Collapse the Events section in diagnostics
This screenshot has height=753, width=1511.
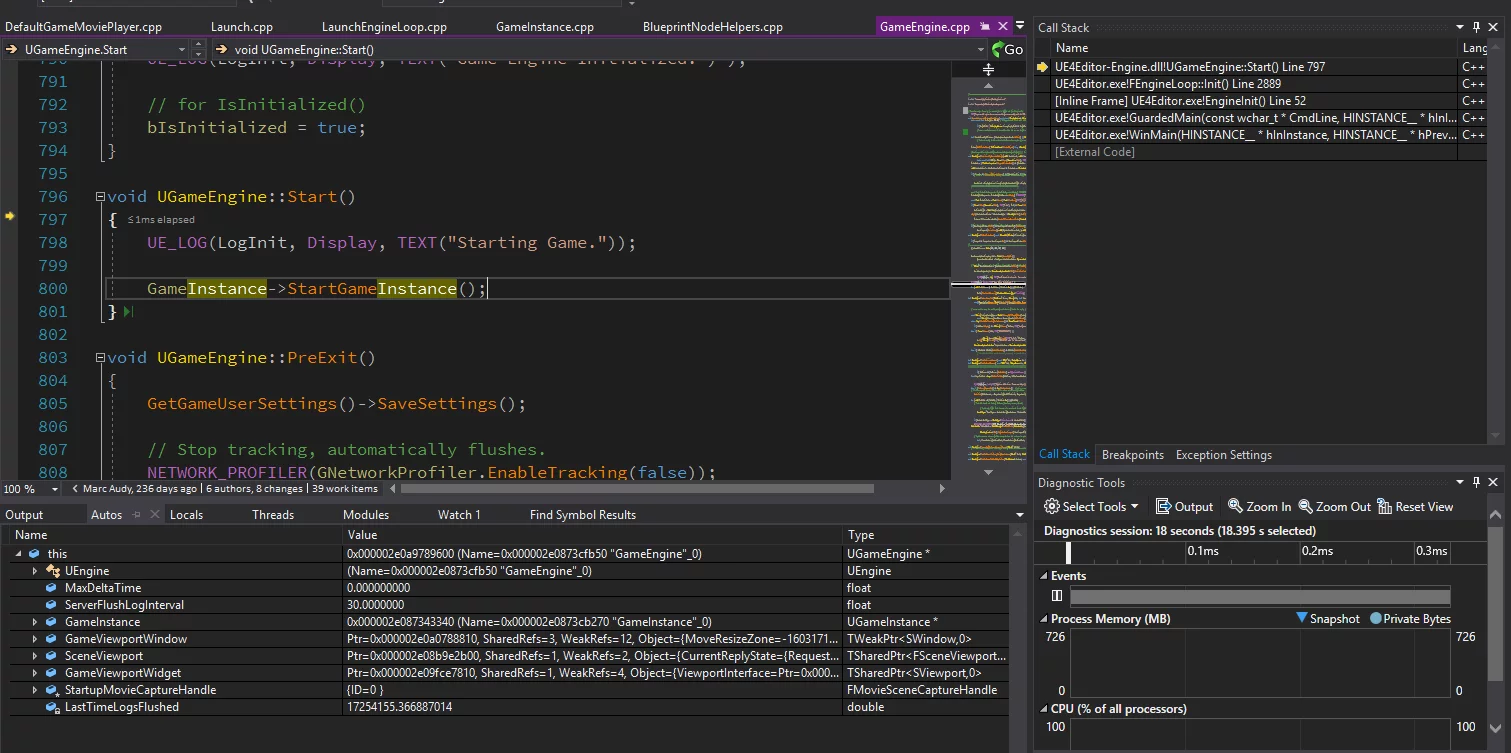[1044, 576]
